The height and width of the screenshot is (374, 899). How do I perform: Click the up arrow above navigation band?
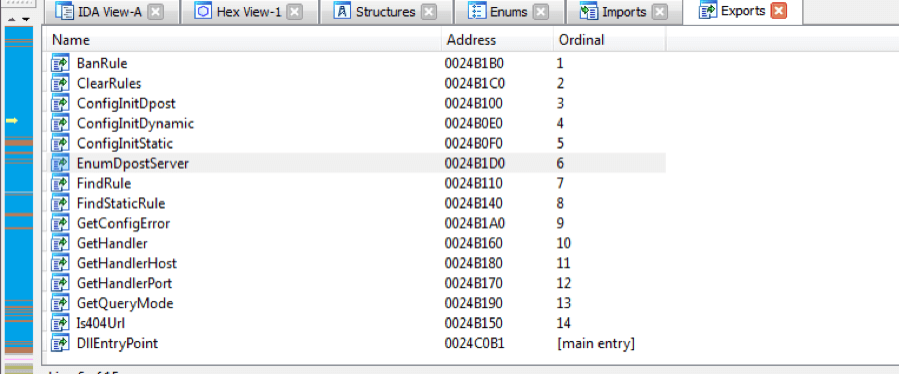pos(10,20)
